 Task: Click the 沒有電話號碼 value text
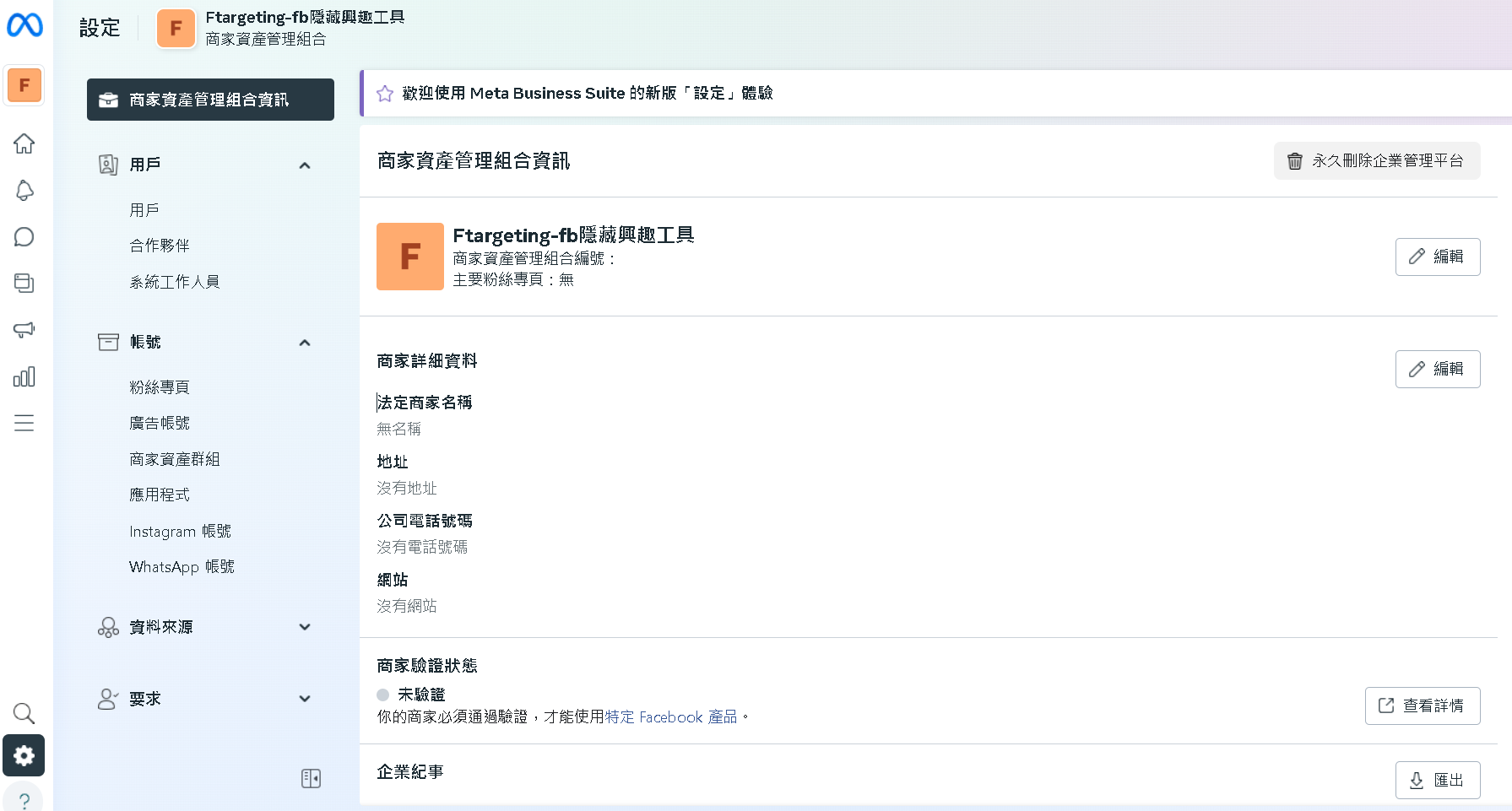click(422, 547)
